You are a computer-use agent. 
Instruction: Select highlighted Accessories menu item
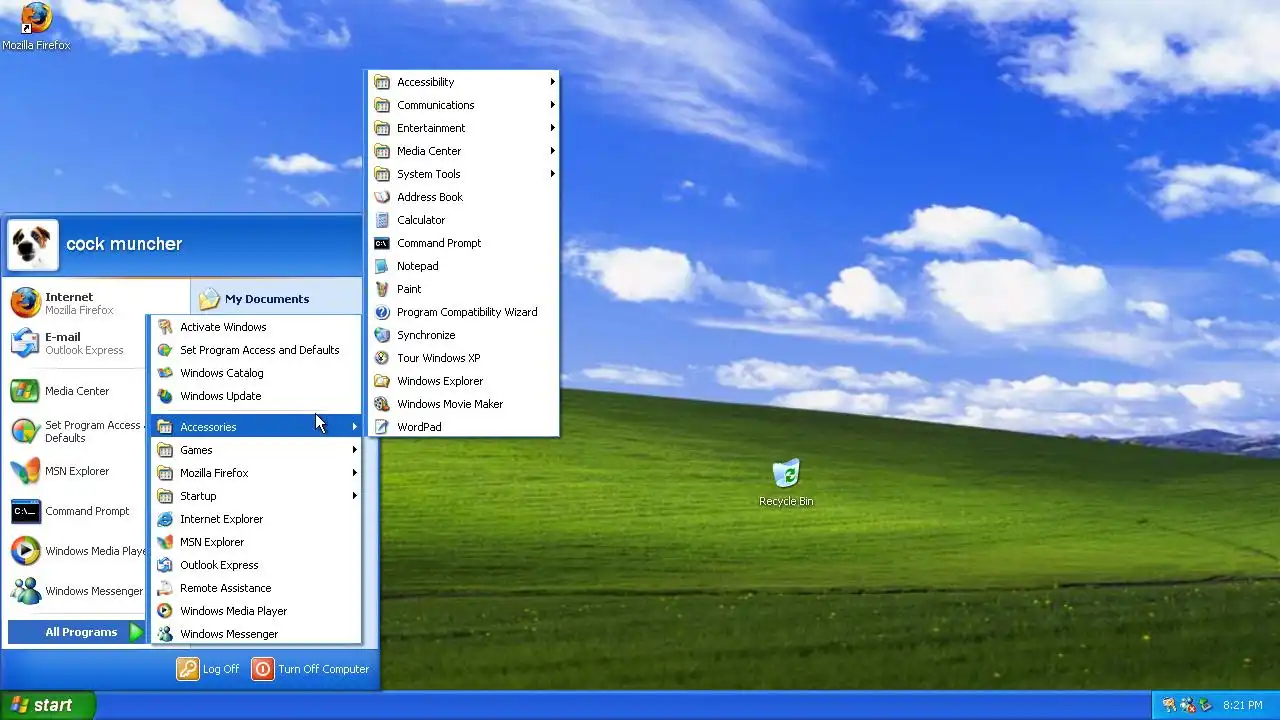(x=256, y=427)
